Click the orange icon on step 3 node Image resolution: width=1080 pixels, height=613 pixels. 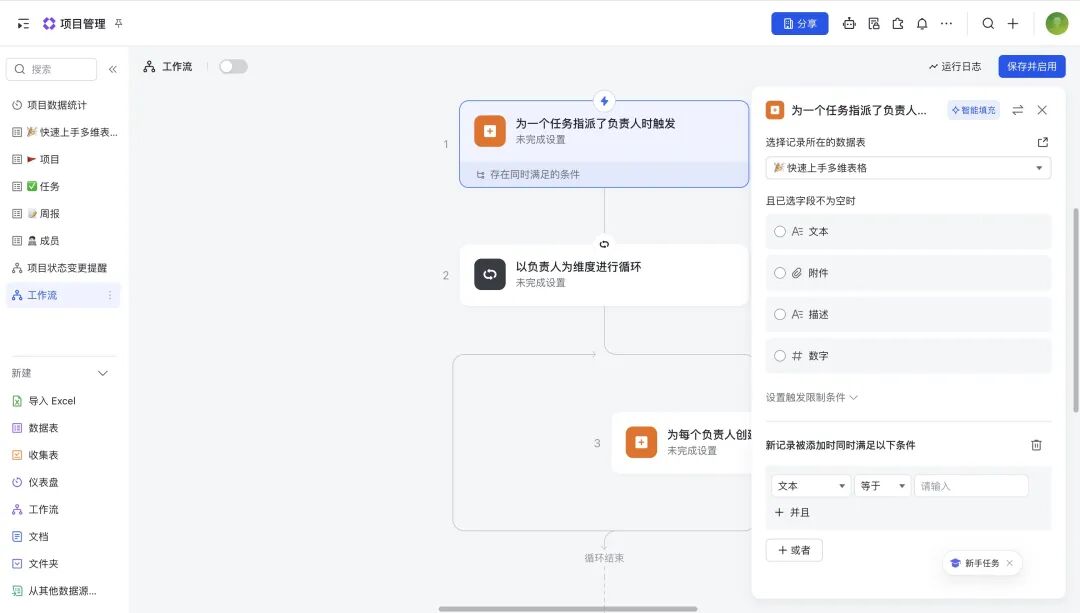pyautogui.click(x=641, y=442)
